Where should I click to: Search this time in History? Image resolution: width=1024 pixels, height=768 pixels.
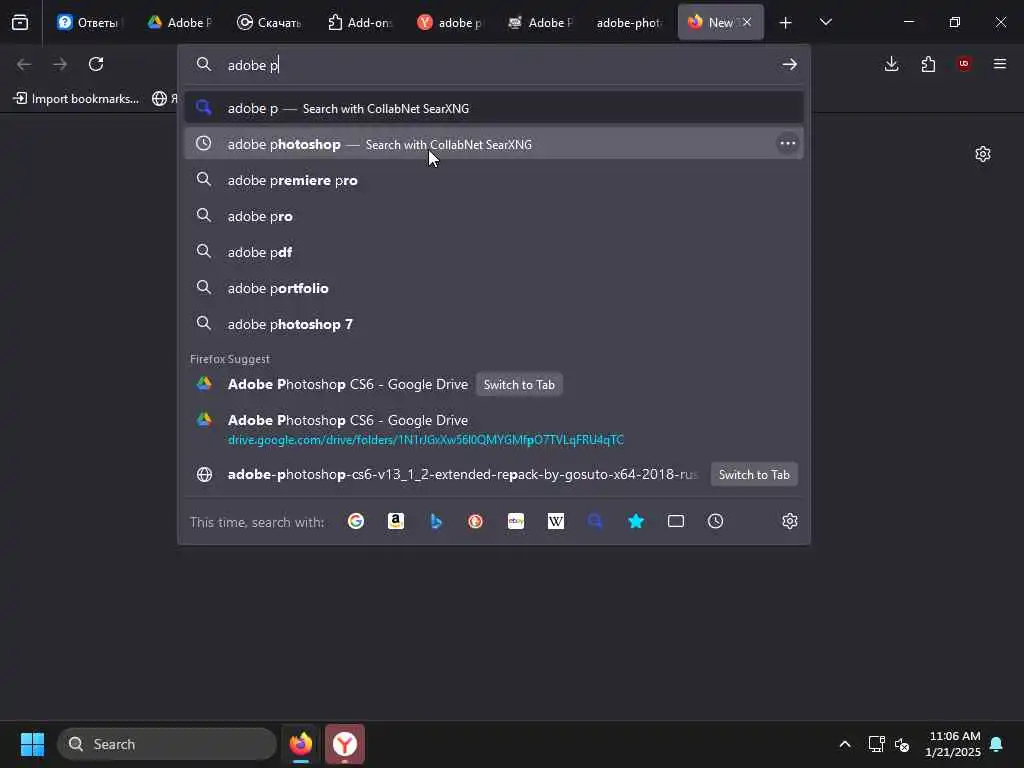click(x=716, y=521)
